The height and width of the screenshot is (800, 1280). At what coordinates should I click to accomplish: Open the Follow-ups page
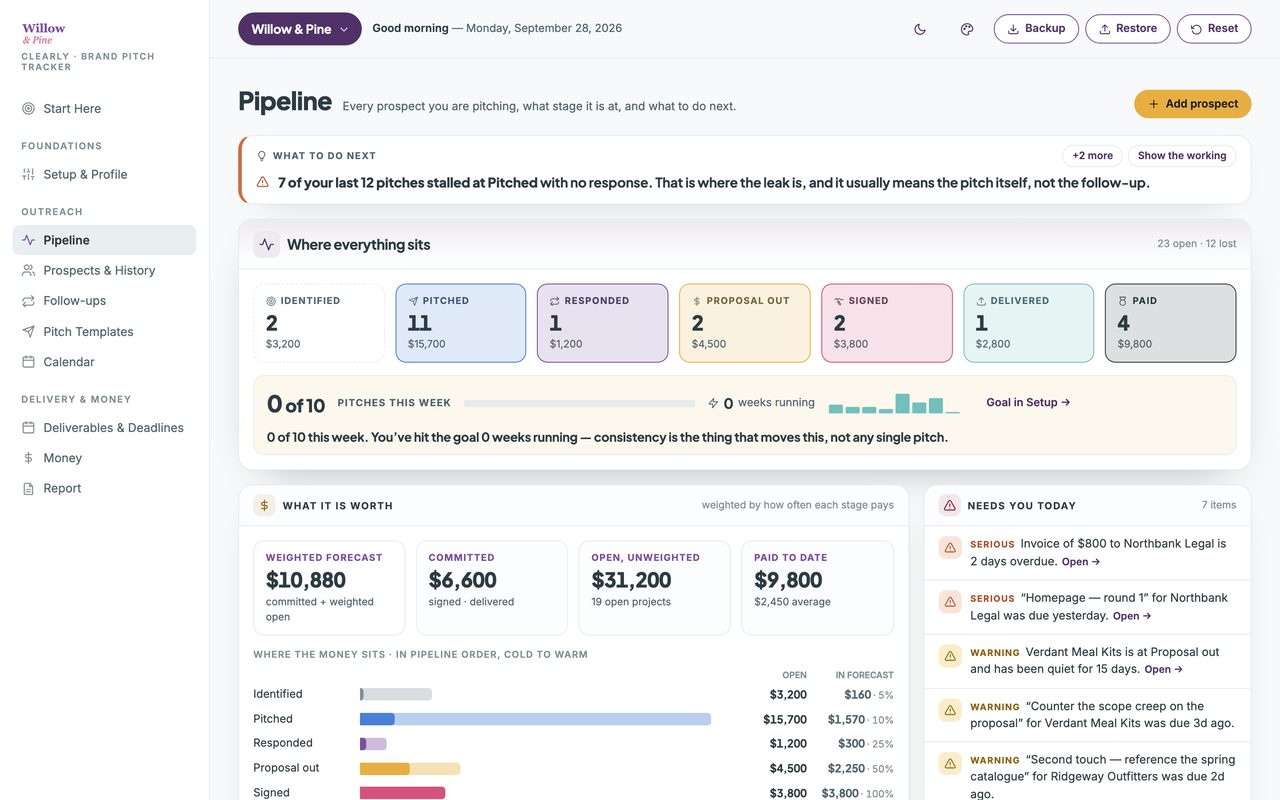click(x=104, y=300)
